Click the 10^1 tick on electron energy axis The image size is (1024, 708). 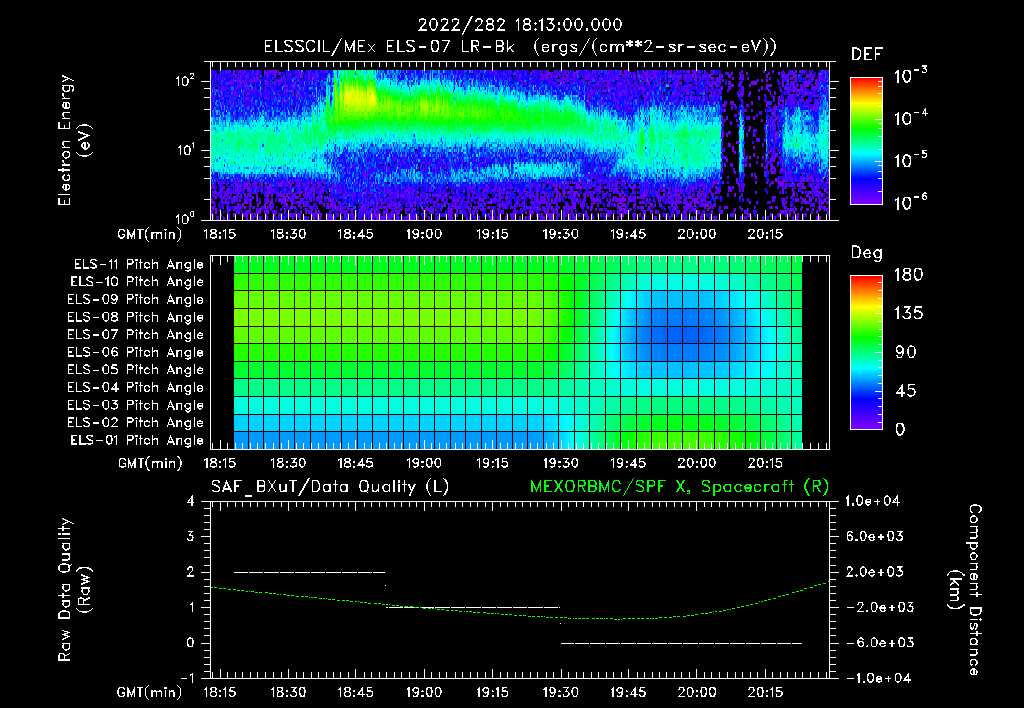185,150
